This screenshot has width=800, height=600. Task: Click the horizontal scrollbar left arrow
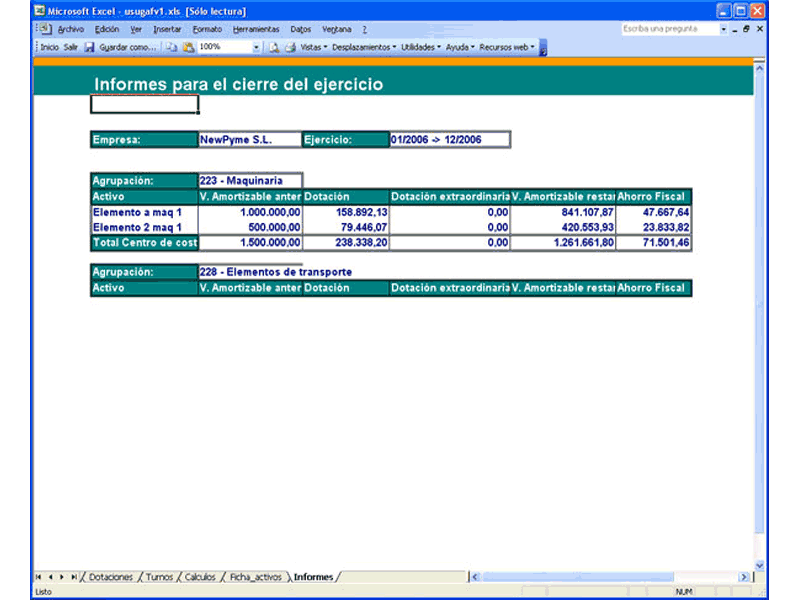tap(475, 577)
